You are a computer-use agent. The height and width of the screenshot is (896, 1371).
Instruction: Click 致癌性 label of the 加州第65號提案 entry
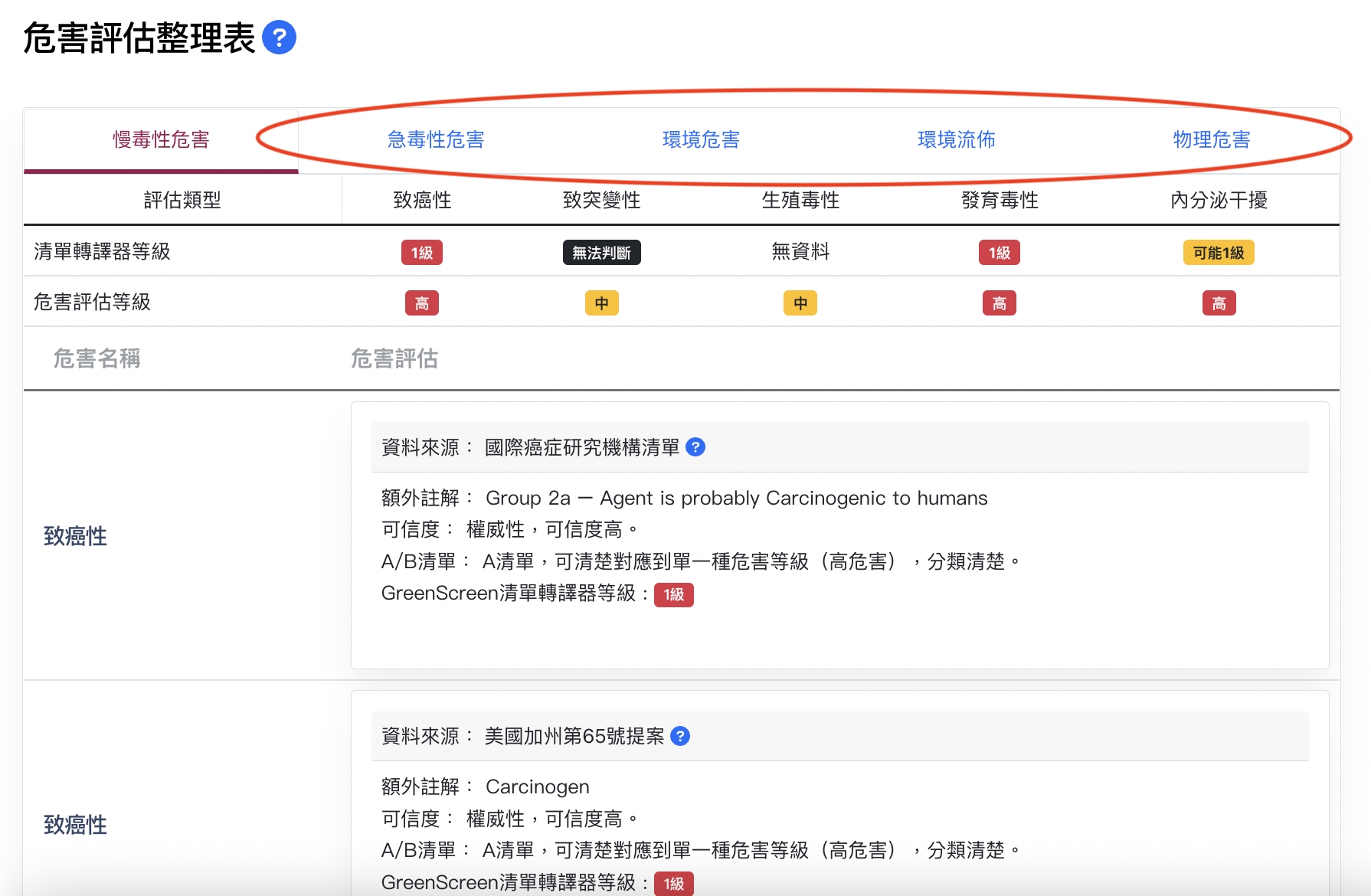(75, 825)
